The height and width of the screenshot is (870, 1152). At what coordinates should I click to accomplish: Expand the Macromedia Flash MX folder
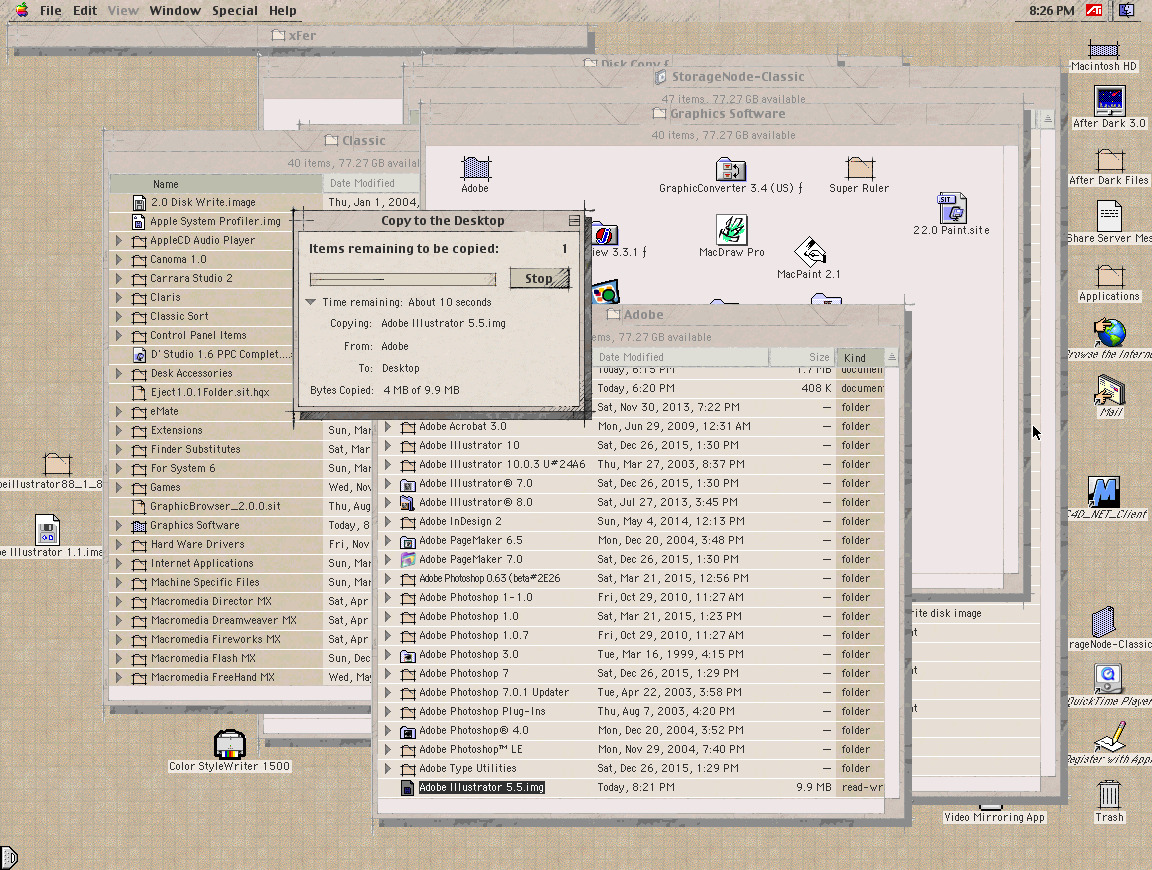pos(119,658)
